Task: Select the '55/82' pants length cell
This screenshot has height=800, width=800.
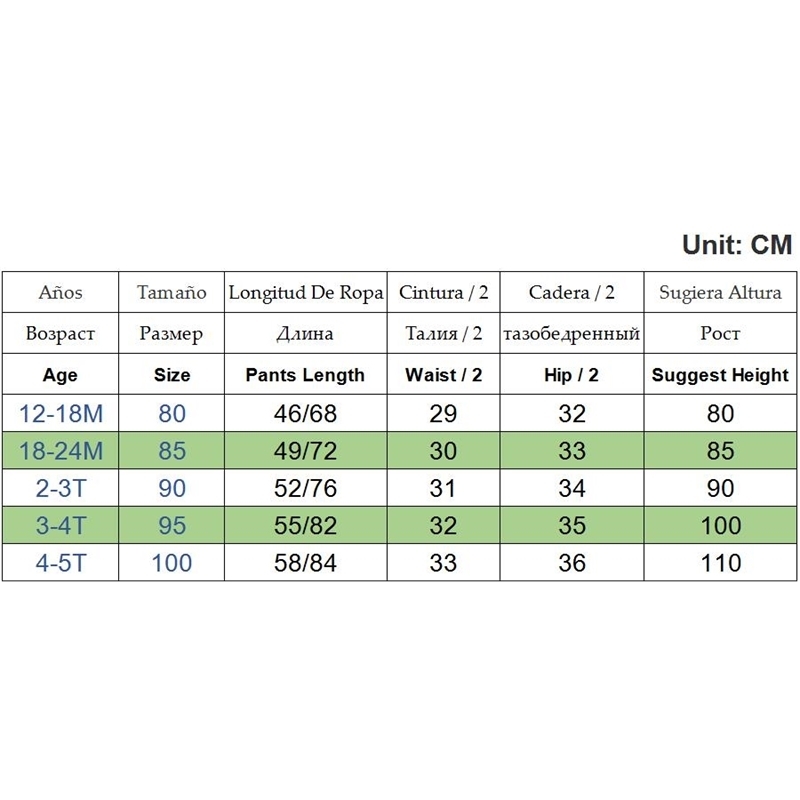Action: pyautogui.click(x=305, y=525)
